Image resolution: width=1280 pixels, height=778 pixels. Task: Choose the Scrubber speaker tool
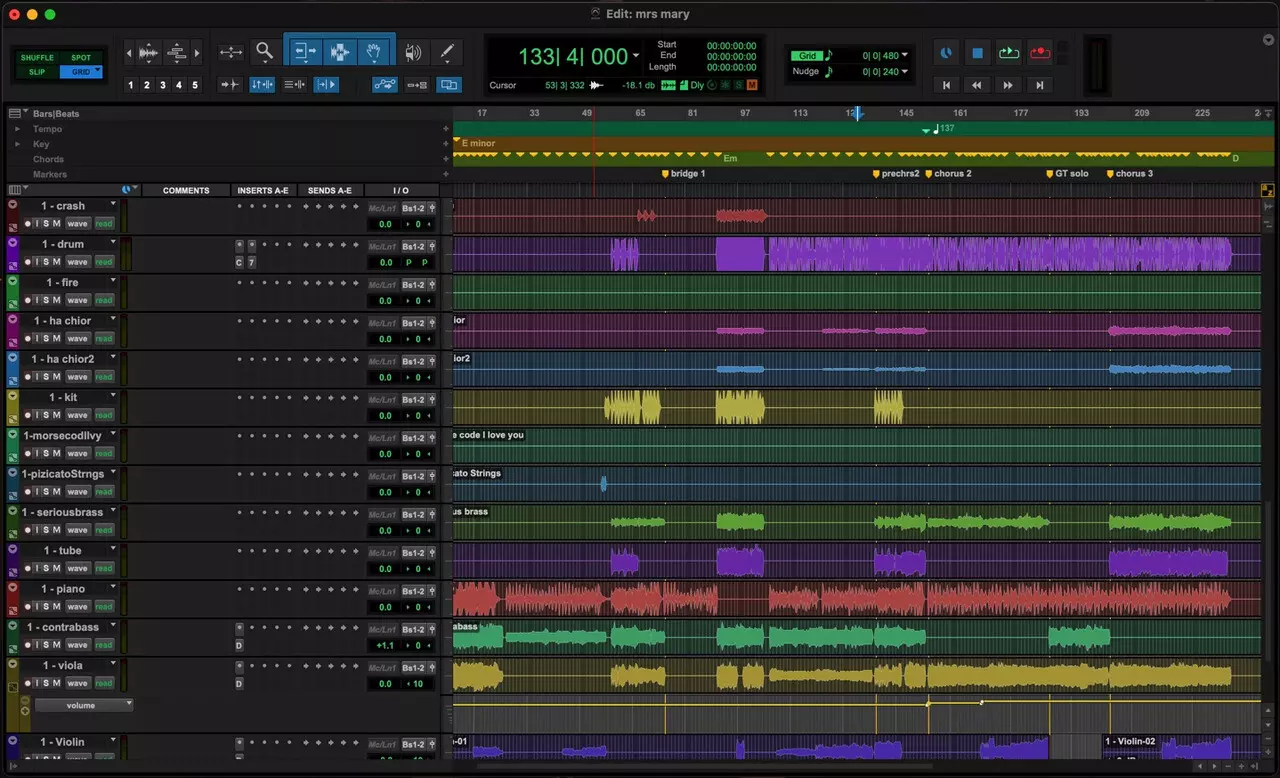click(x=412, y=51)
